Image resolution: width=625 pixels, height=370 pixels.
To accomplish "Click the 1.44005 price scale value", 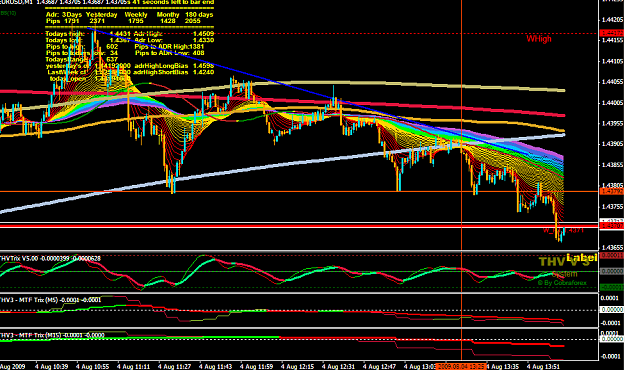I will coord(613,103).
